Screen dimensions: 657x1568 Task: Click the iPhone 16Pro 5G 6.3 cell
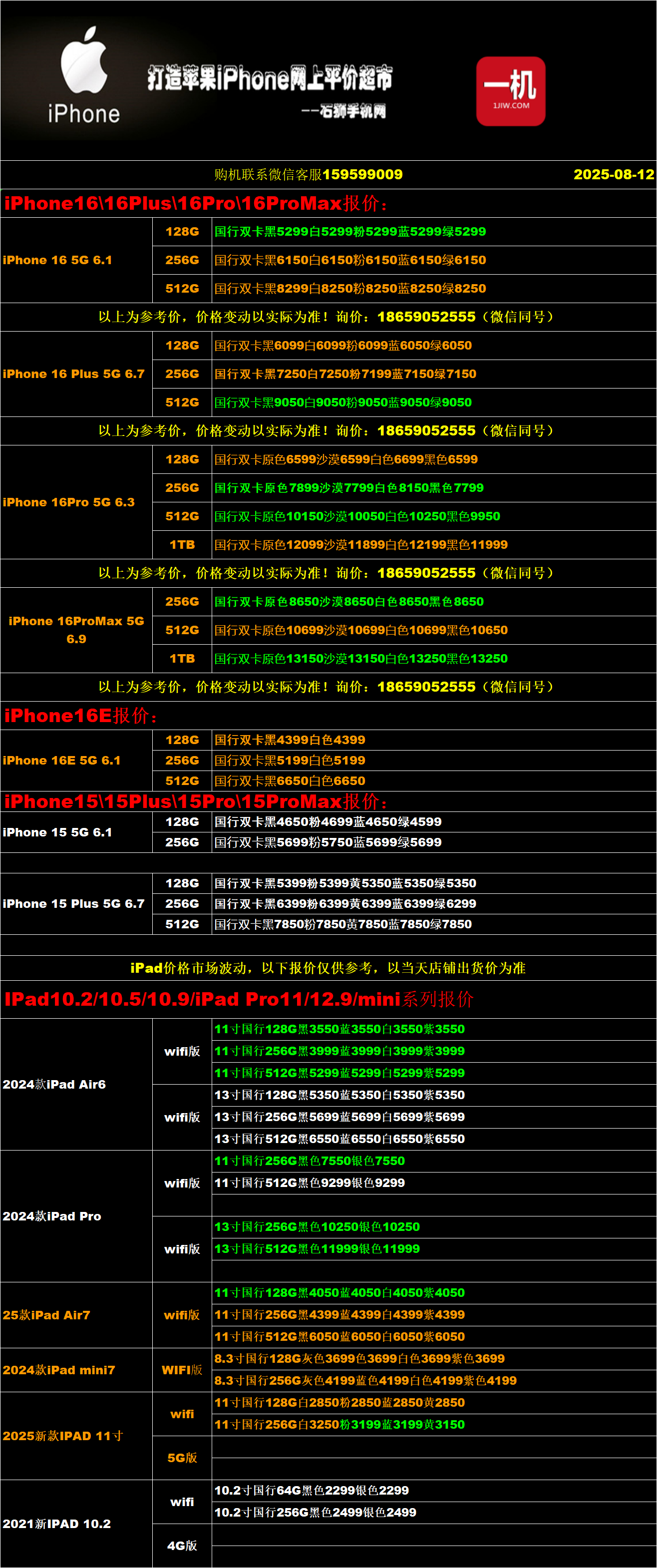[x=76, y=502]
